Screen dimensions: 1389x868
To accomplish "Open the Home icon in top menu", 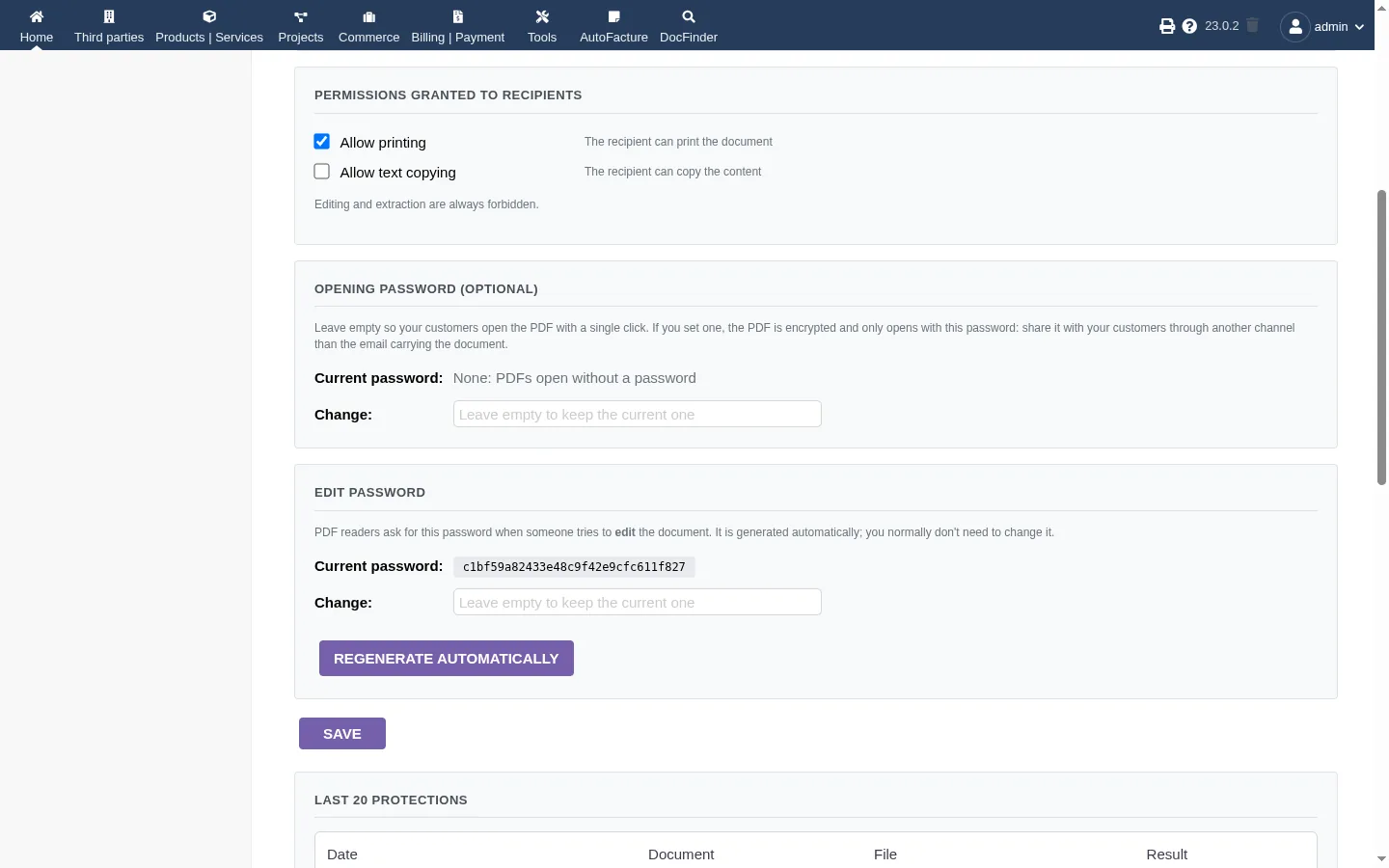I will point(37,16).
